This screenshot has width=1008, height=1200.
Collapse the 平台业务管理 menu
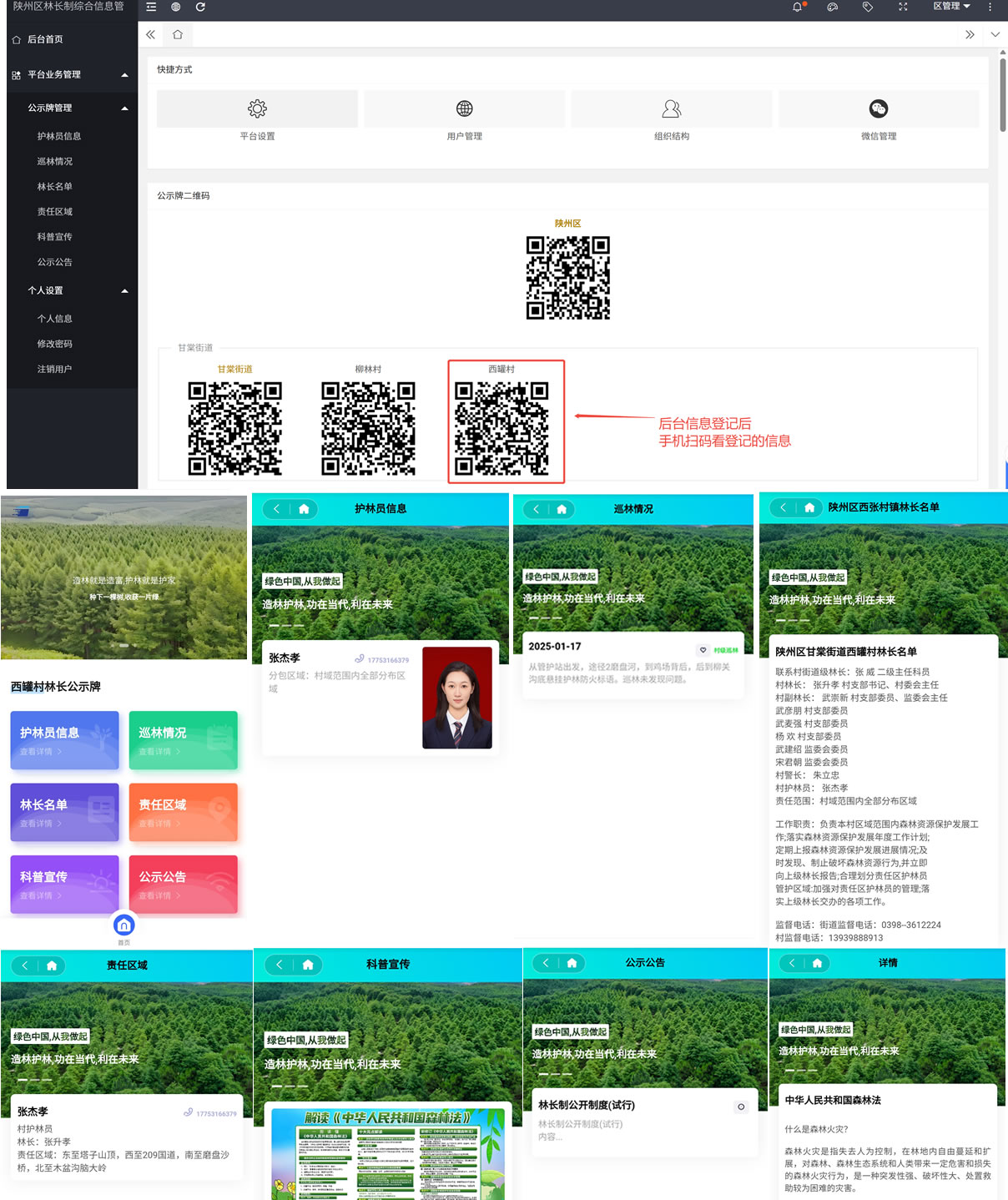coord(72,74)
